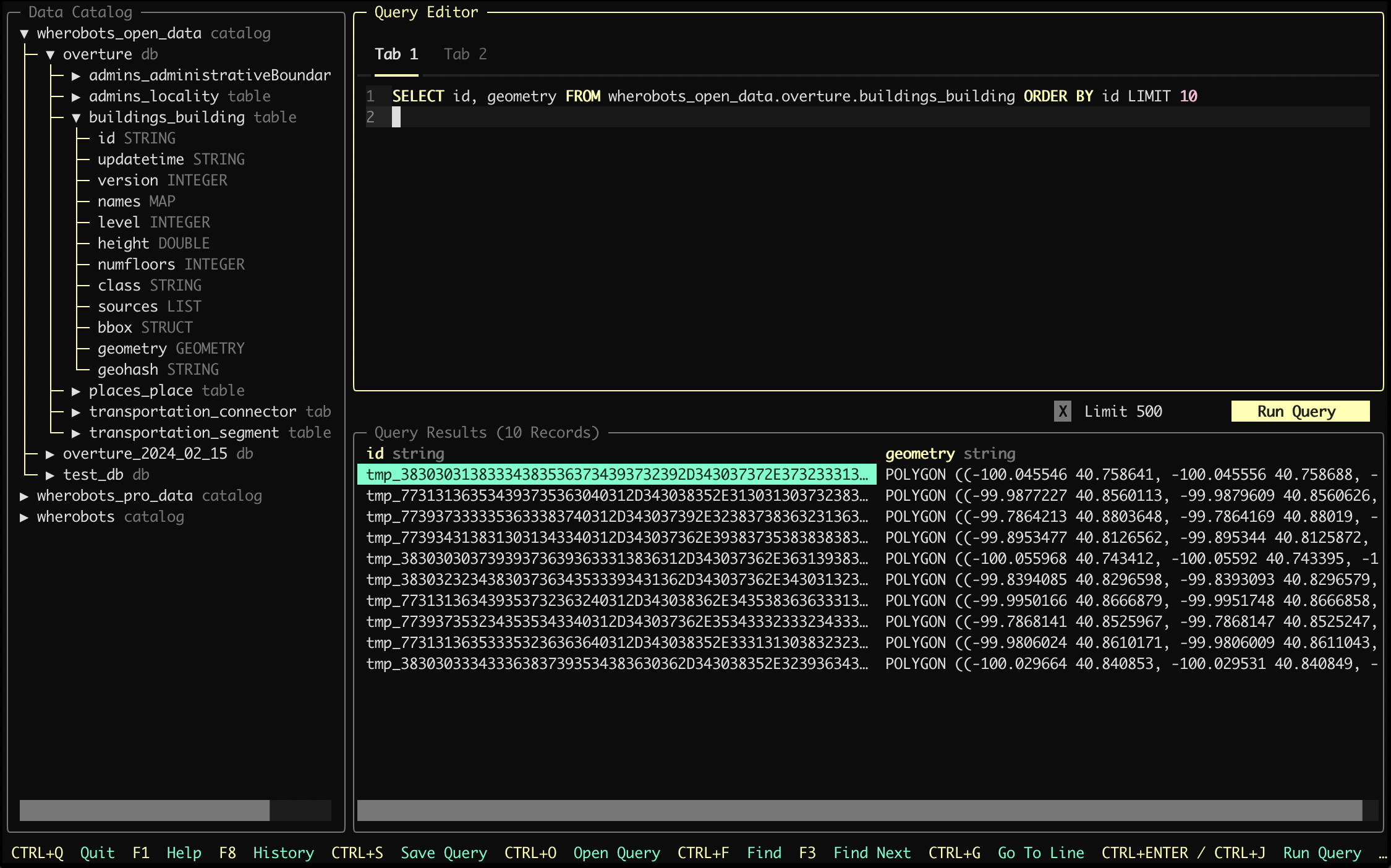Collapse the wherobots_open_data catalog arrow

pos(24,33)
